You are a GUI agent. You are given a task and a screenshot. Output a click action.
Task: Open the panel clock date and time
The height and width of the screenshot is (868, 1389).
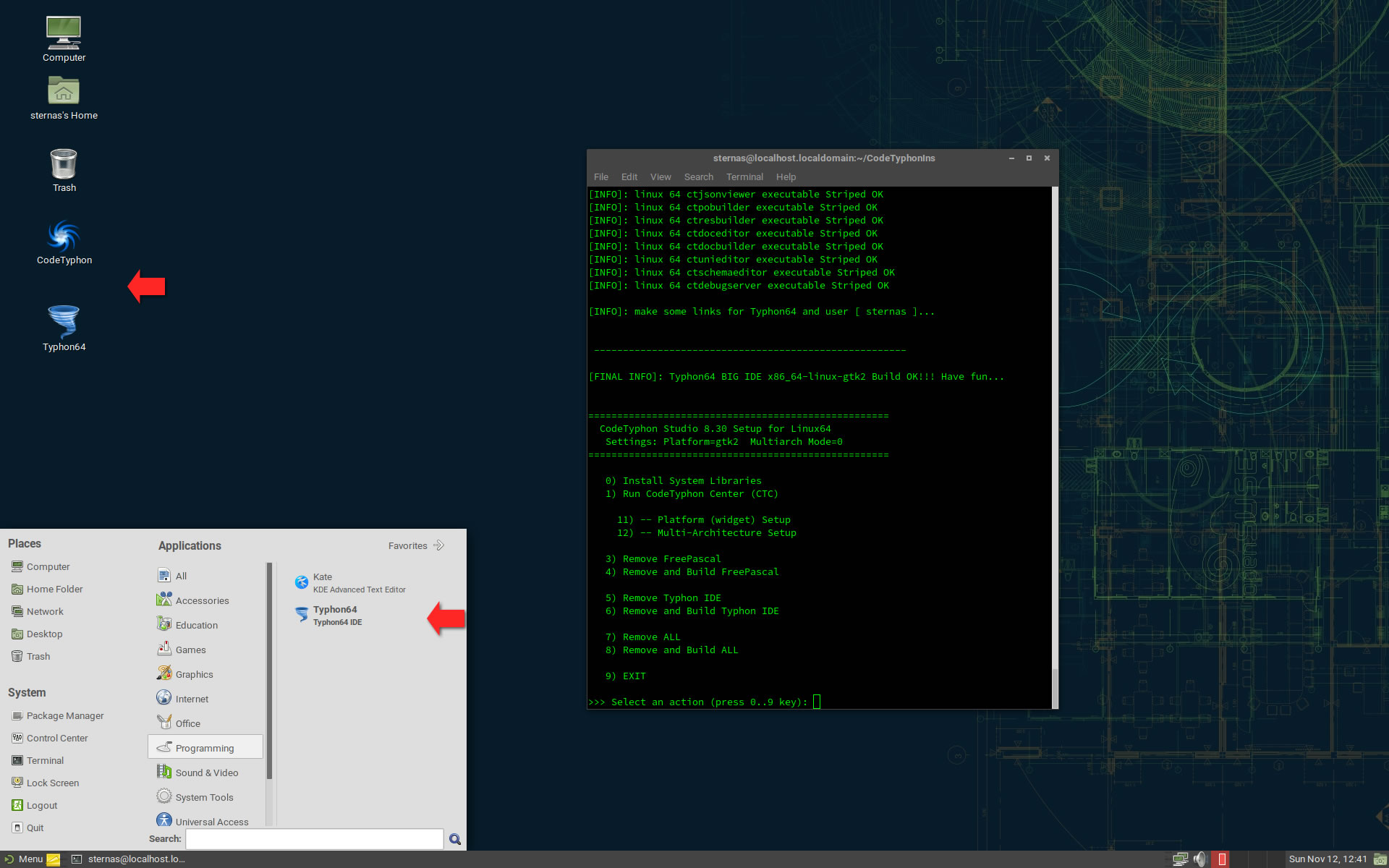[x=1328, y=859]
